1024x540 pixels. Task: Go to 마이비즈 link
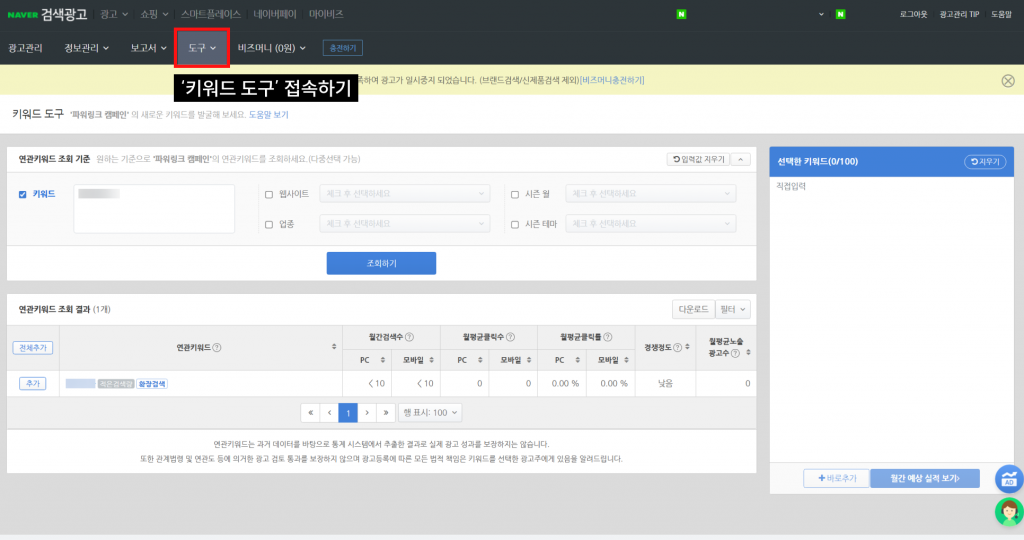(326, 14)
